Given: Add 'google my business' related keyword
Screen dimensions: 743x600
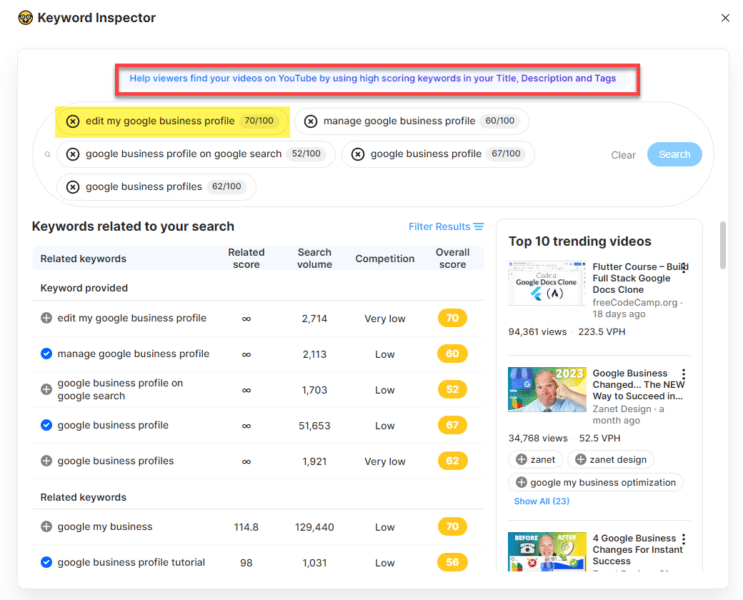Looking at the screenshot, I should tap(46, 527).
